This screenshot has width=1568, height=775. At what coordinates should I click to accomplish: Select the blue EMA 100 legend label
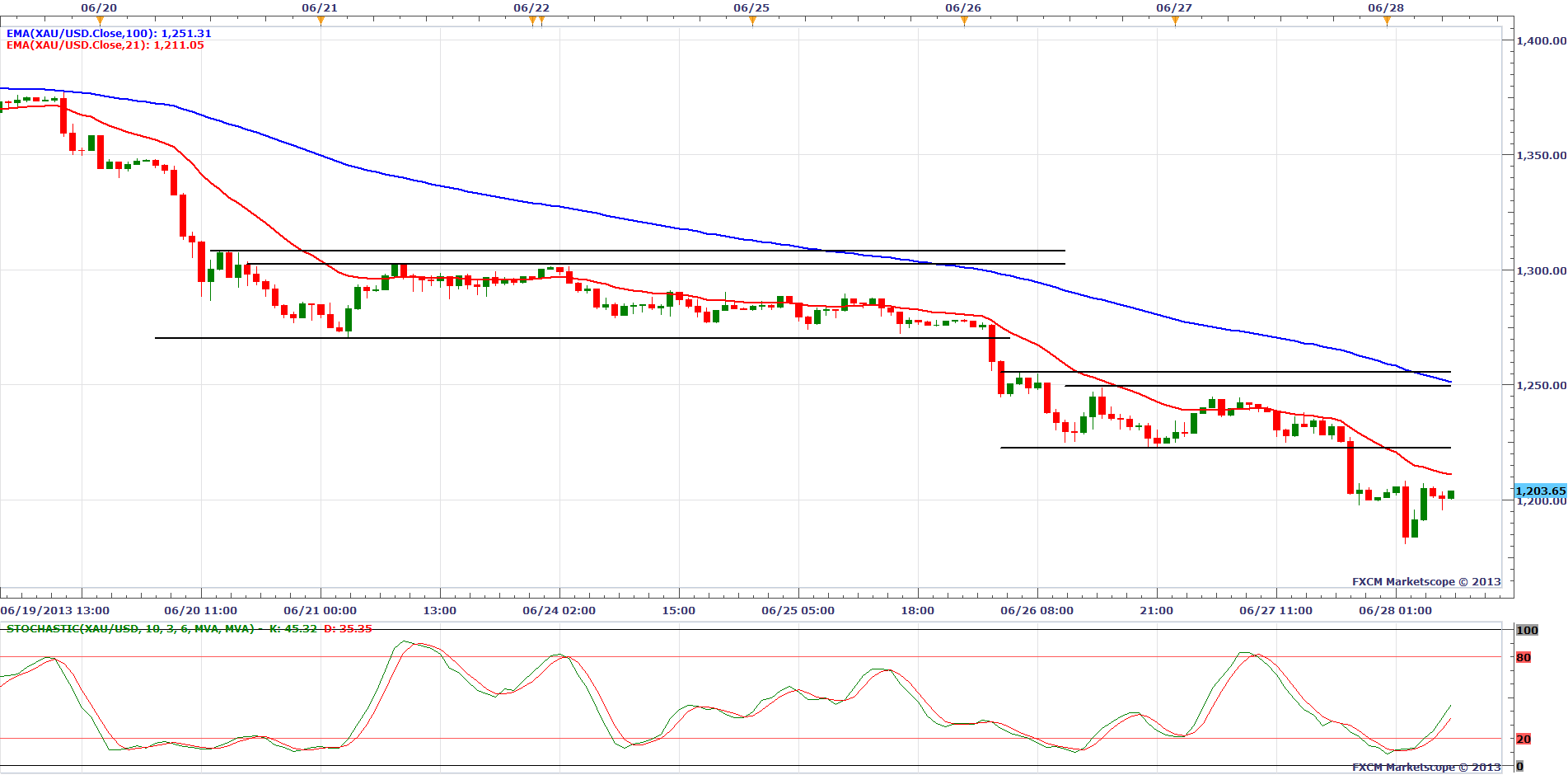[x=109, y=34]
